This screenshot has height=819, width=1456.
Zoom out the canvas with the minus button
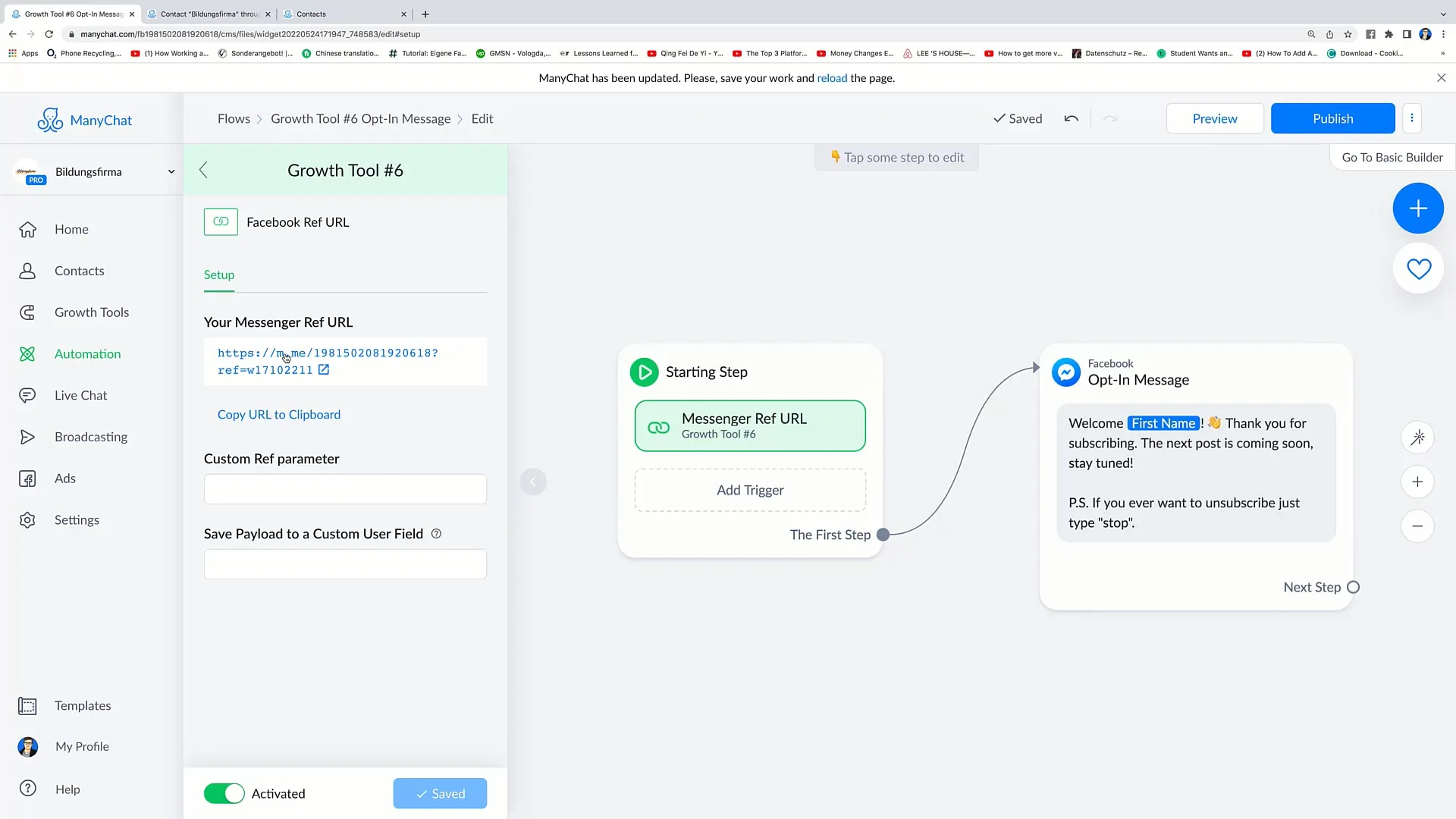pyautogui.click(x=1417, y=526)
